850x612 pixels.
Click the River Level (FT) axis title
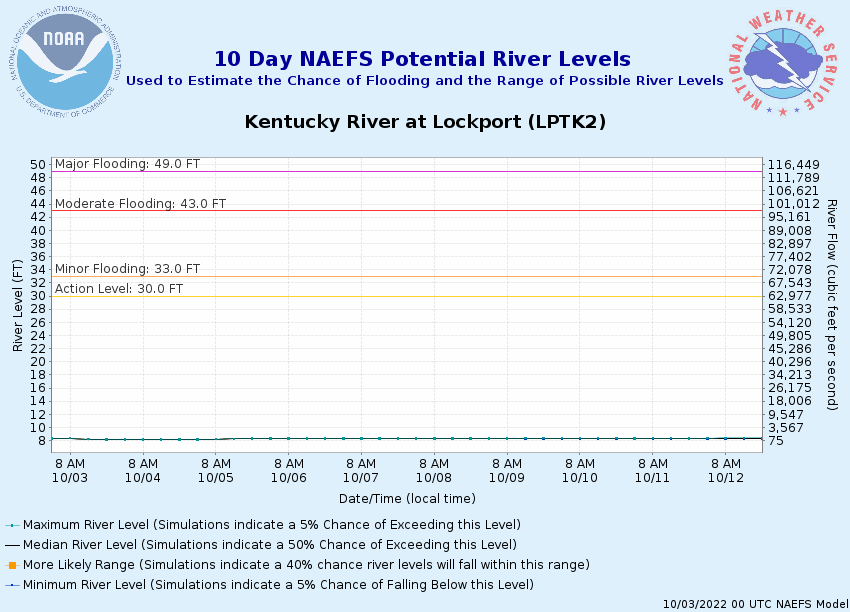coord(18,305)
